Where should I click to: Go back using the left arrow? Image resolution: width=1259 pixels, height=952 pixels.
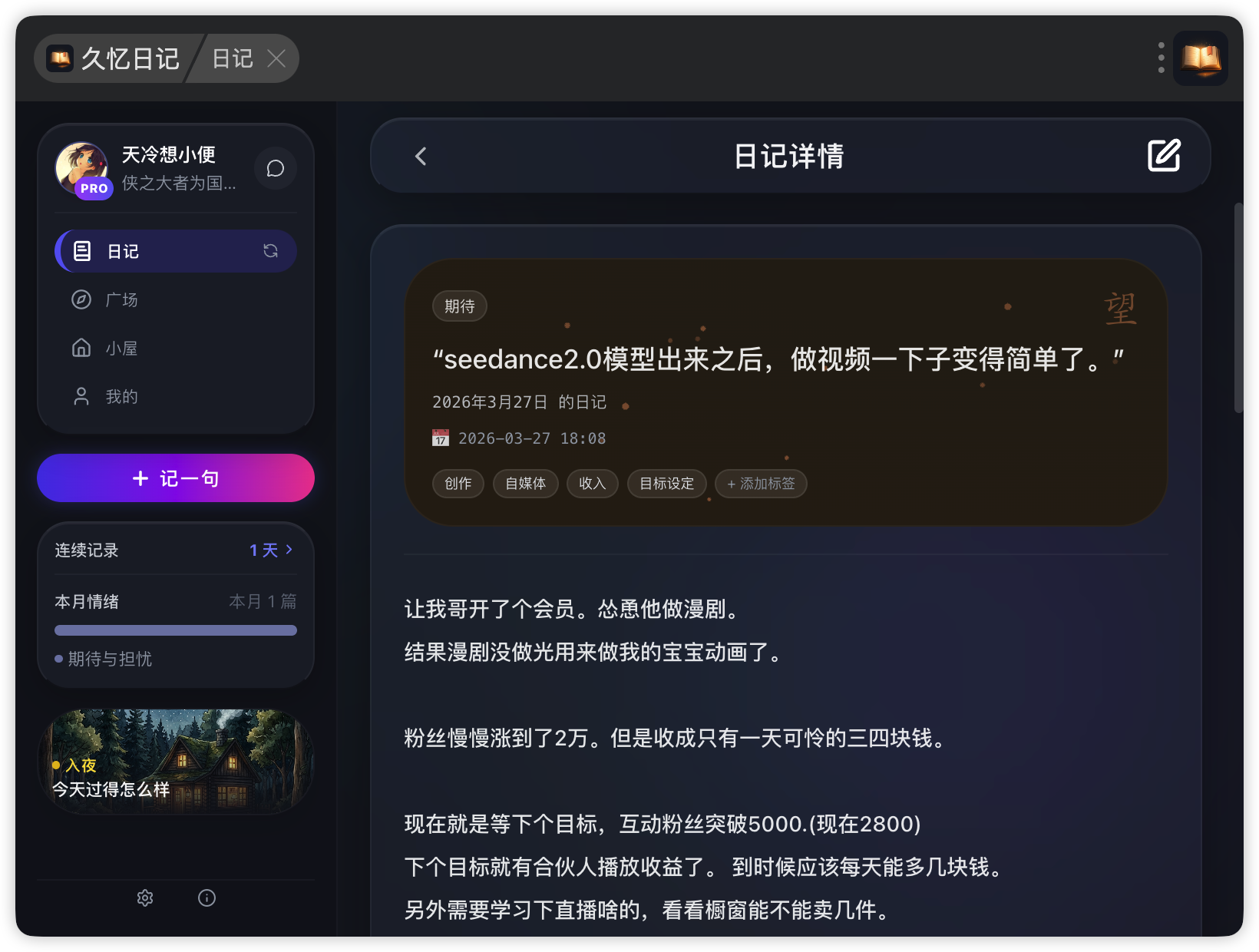click(421, 157)
